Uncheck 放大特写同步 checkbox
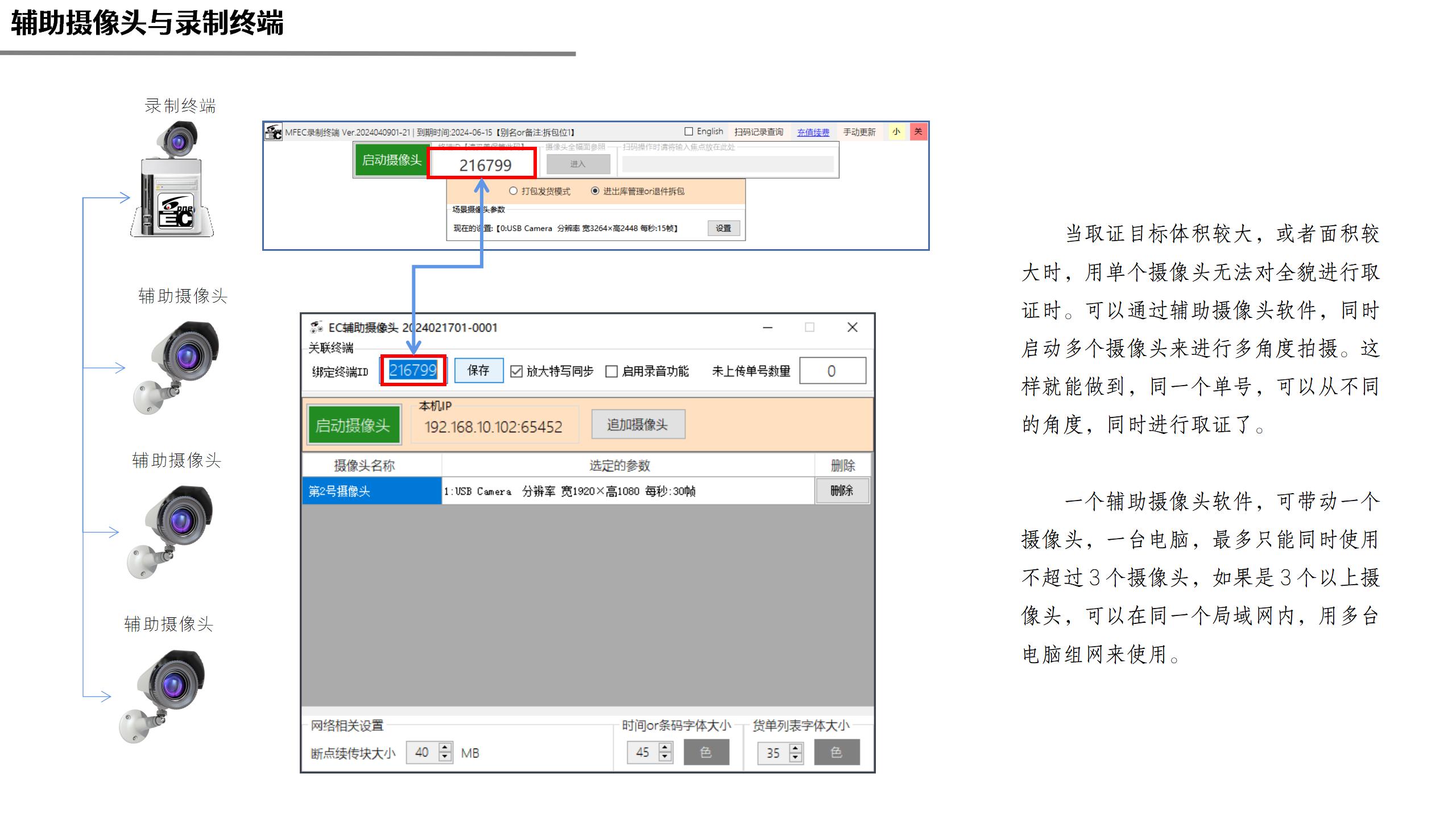Image resolution: width=1456 pixels, height=819 pixels. pos(516,371)
